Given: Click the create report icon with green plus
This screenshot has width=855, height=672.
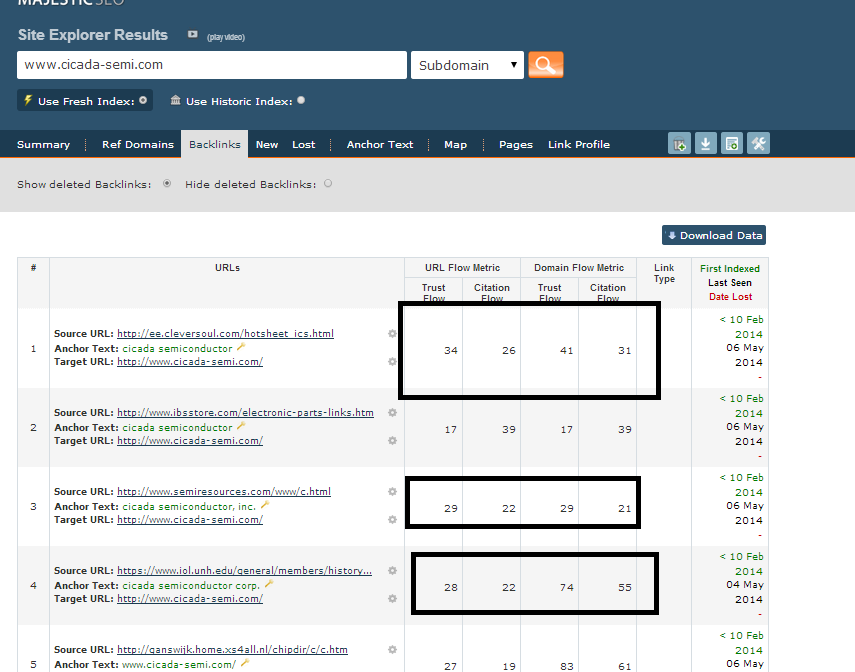Looking at the screenshot, I should pos(732,143).
